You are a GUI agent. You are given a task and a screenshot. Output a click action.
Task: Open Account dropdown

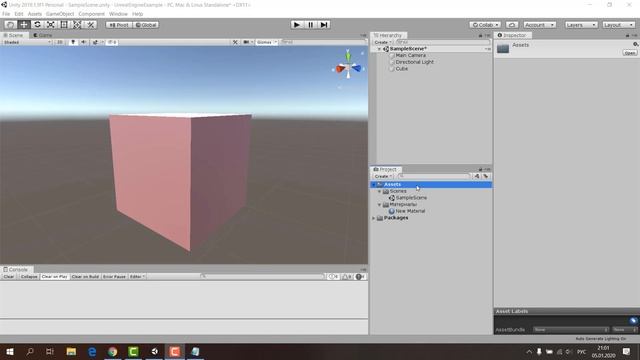540,25
